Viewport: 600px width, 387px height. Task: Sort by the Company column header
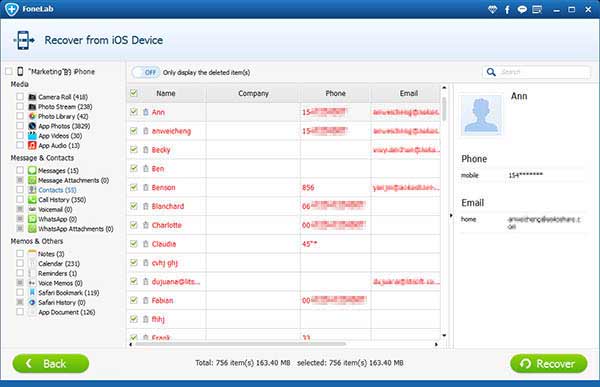253,93
